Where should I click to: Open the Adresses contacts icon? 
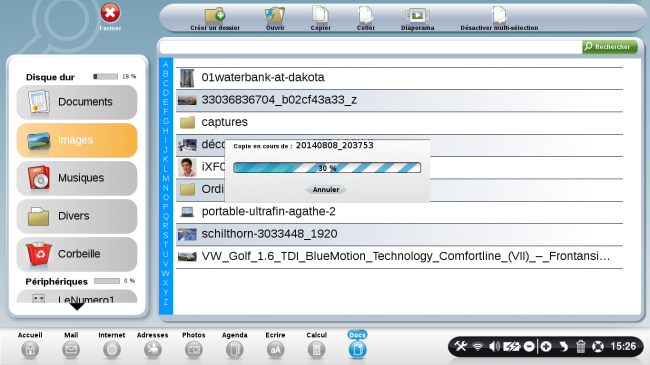pyautogui.click(x=153, y=350)
